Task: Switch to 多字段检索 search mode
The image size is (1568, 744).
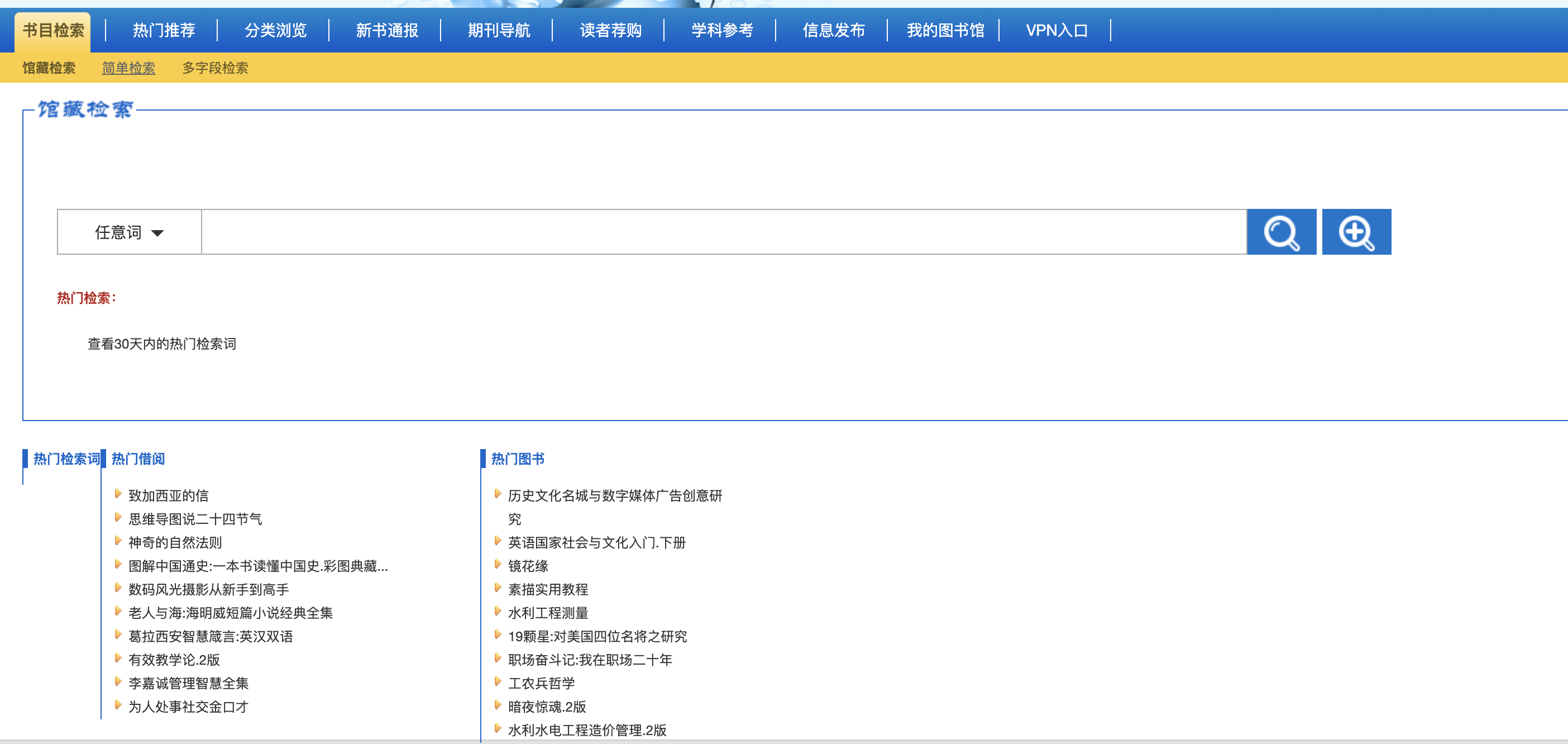Action: (x=215, y=68)
